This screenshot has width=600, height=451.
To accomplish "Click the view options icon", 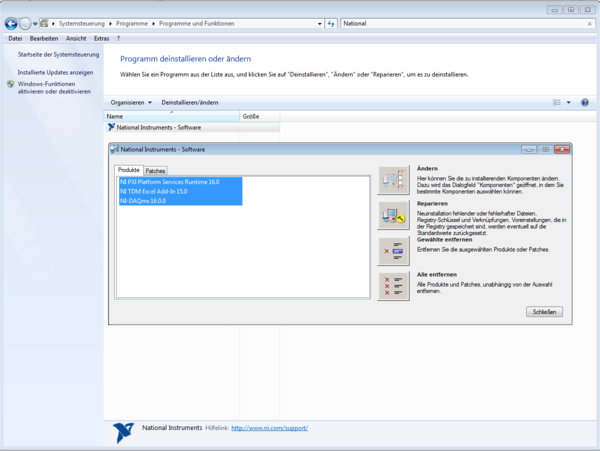I will pyautogui.click(x=557, y=103).
